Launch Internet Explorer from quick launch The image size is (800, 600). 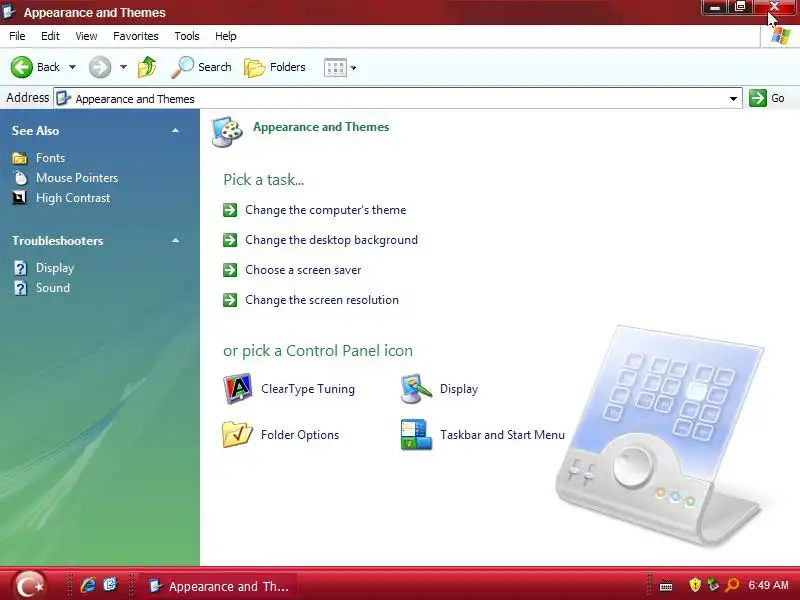[x=88, y=585]
